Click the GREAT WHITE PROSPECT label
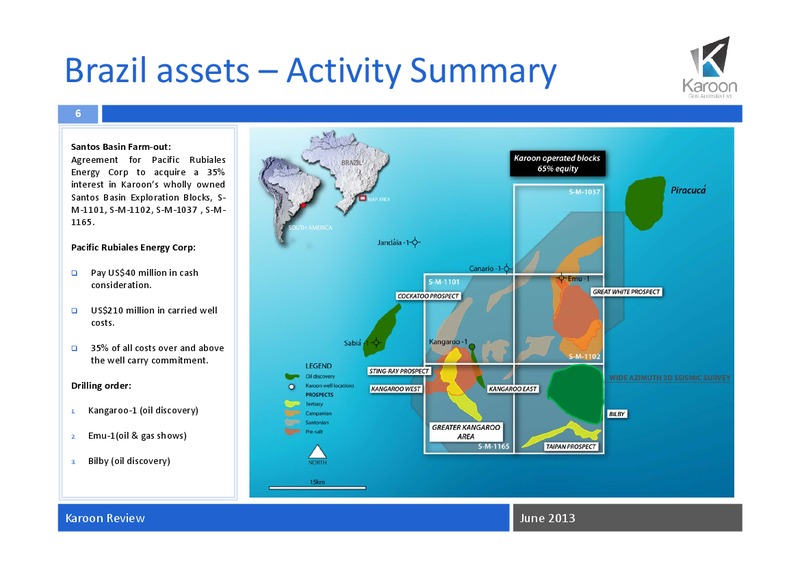This screenshot has height=566, width=800. (627, 292)
